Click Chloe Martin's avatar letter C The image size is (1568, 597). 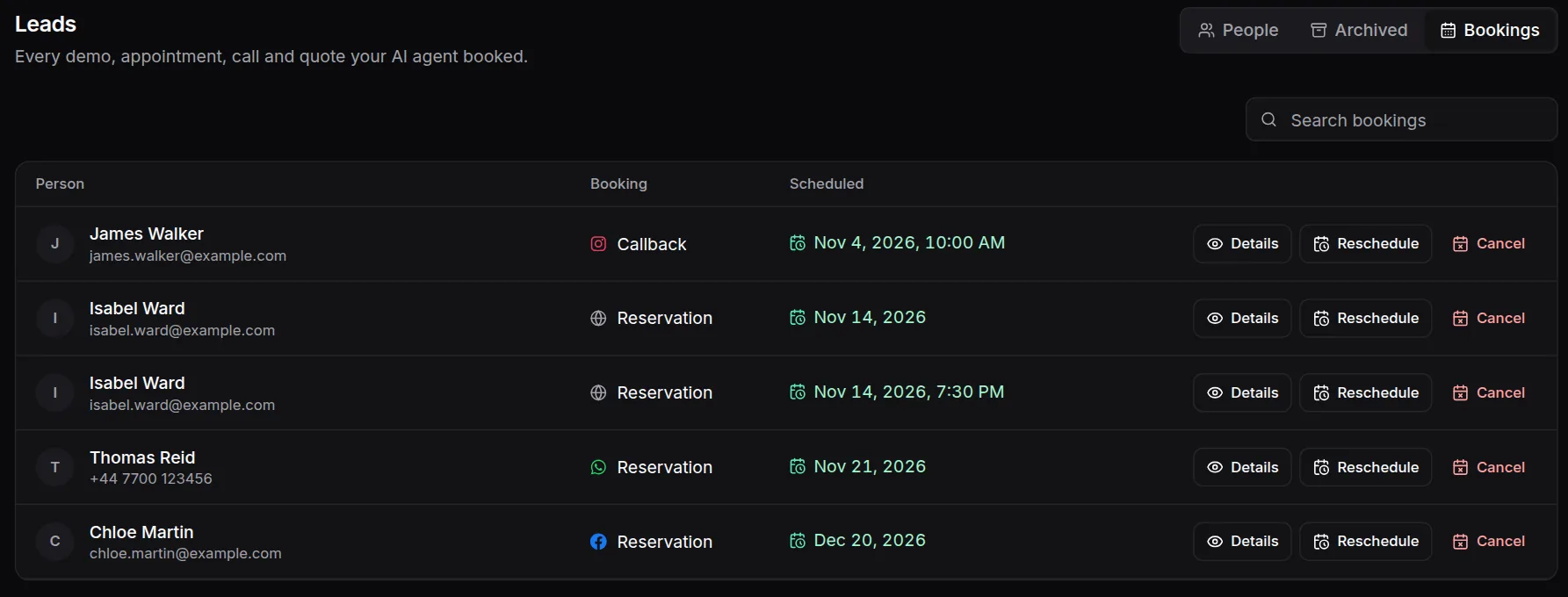click(x=55, y=541)
